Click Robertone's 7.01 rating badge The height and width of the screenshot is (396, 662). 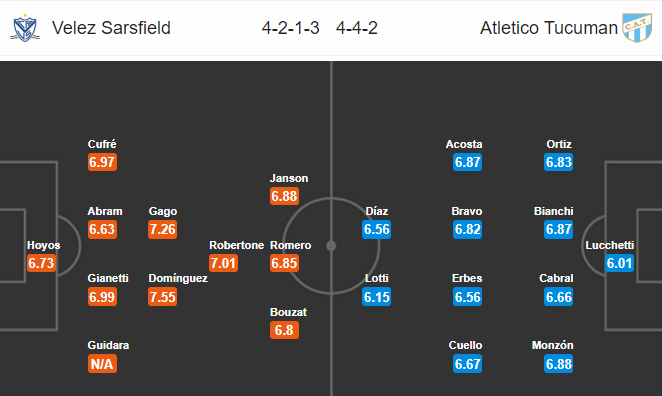(x=223, y=263)
